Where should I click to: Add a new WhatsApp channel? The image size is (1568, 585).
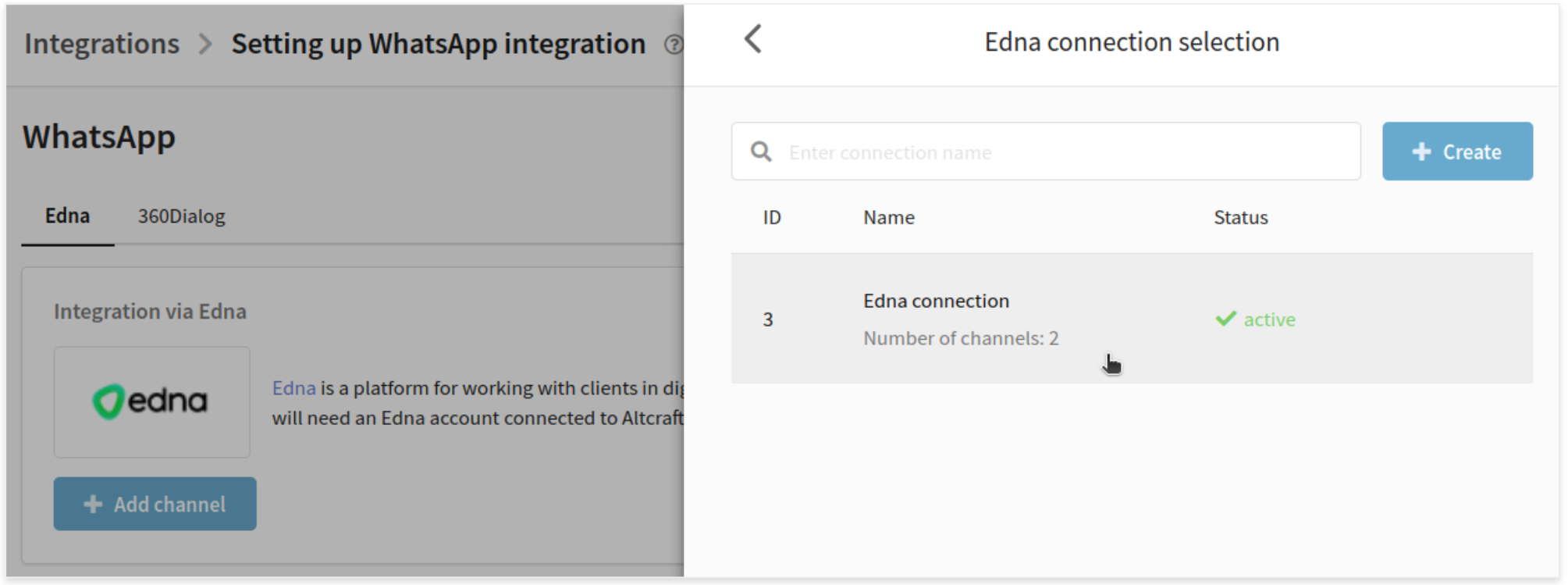[155, 504]
